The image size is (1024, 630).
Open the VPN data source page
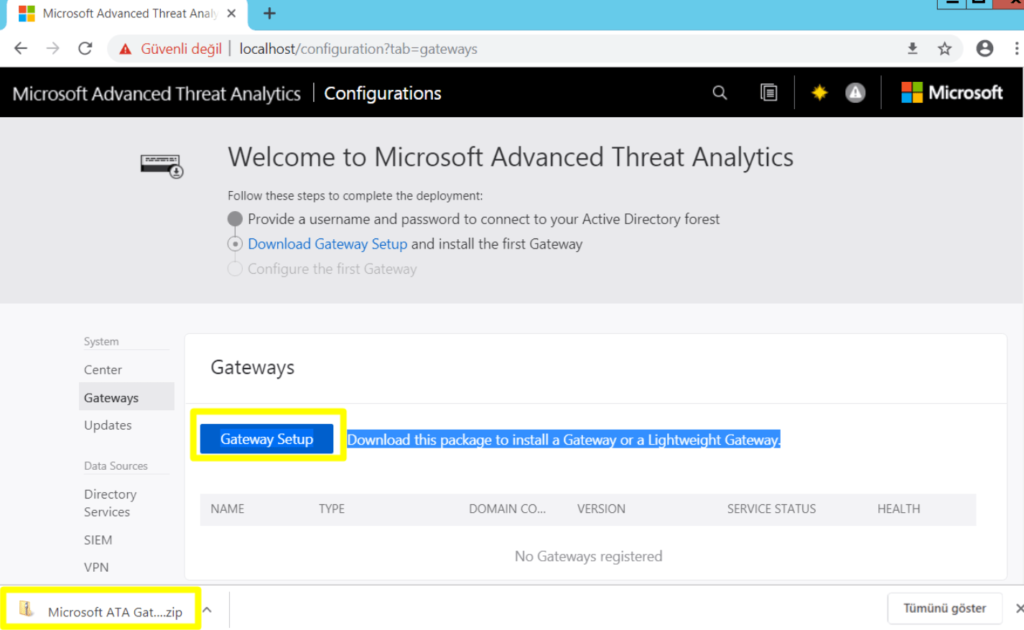pos(96,567)
